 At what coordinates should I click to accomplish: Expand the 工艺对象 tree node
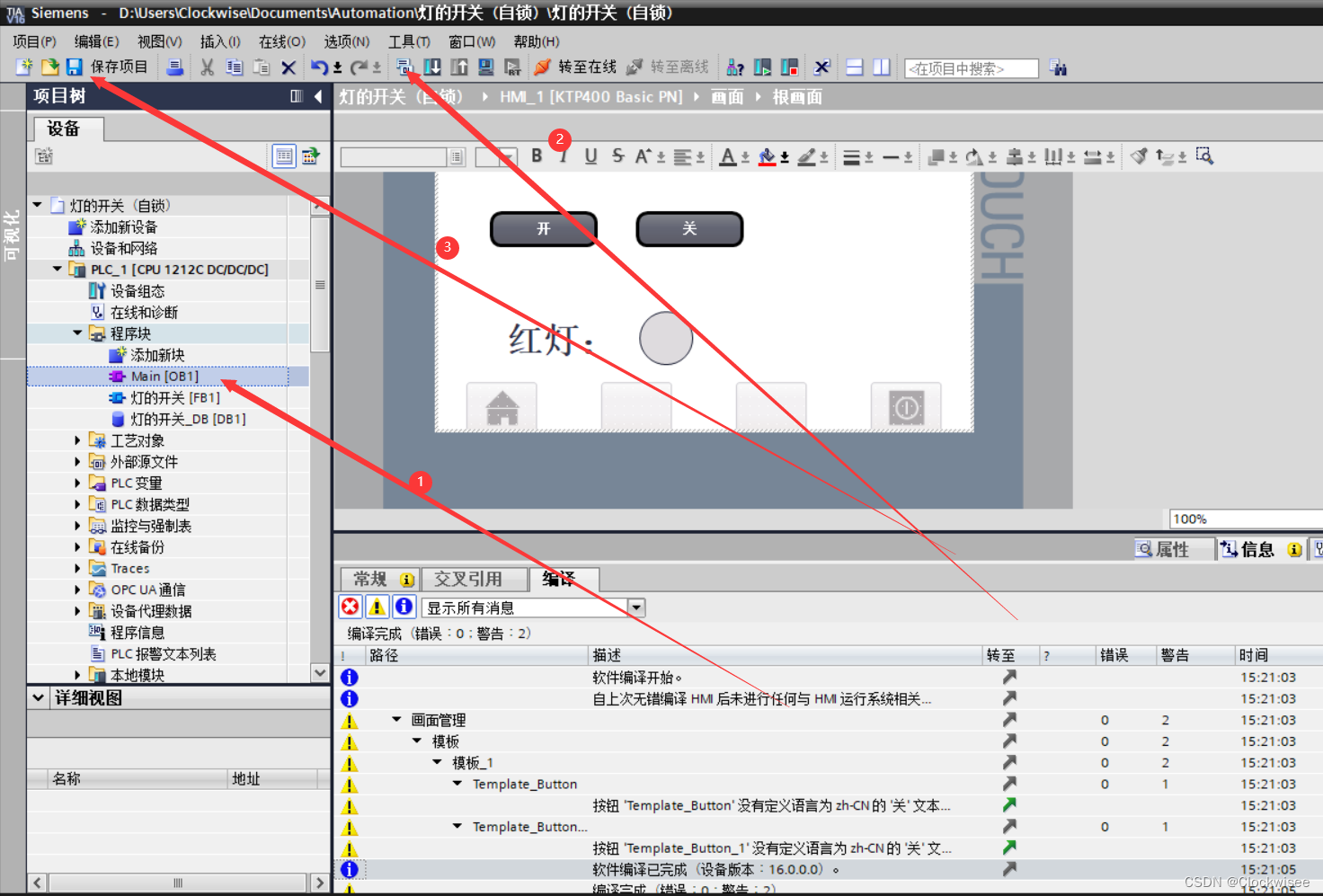[77, 440]
